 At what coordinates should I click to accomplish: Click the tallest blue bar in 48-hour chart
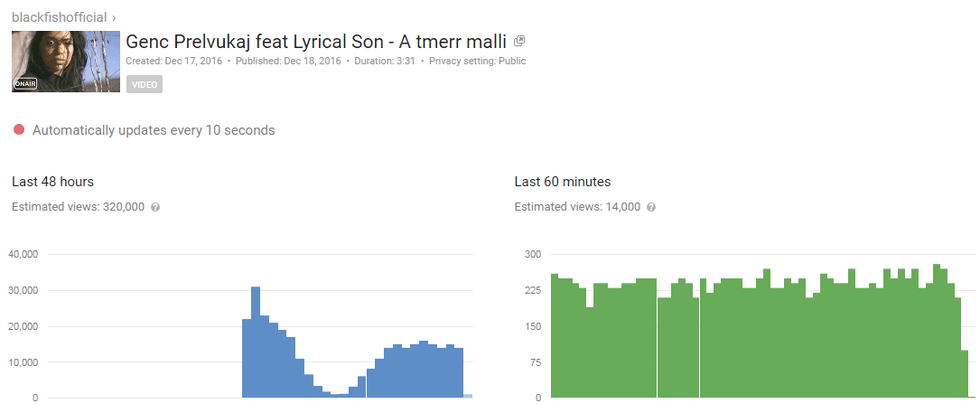click(255, 340)
